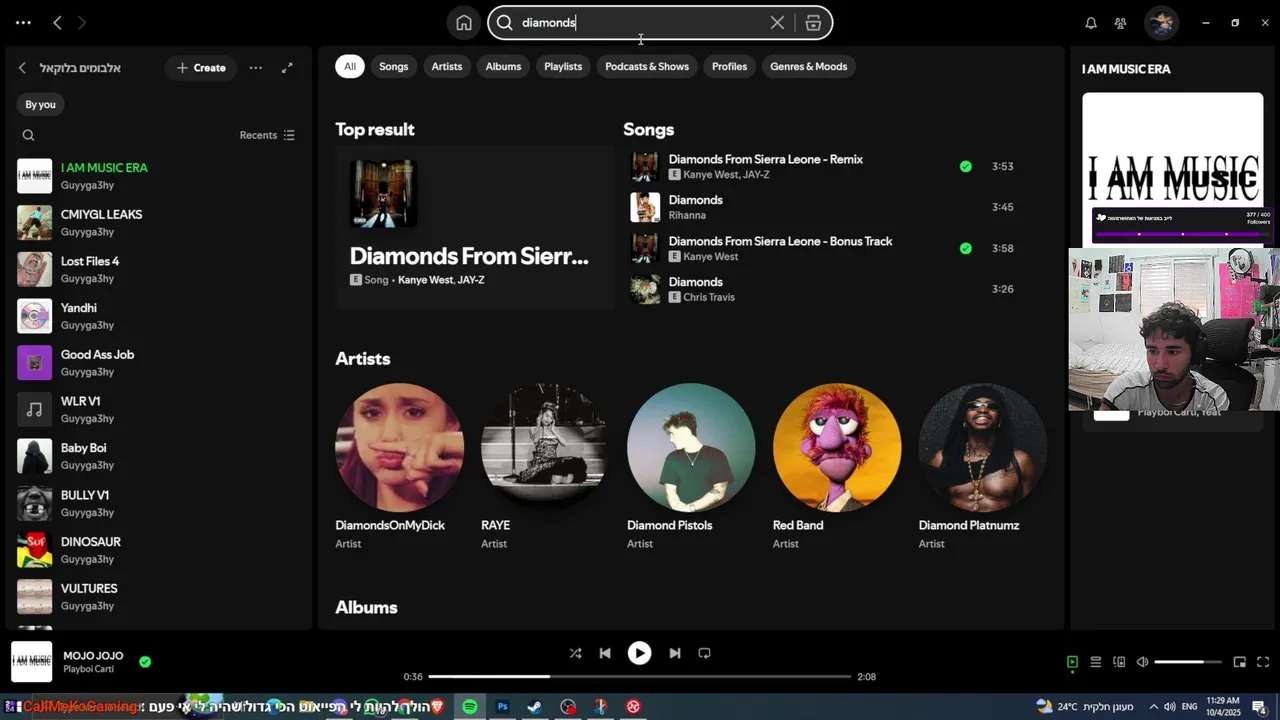The image size is (1280, 720).
Task: Toggle repeat mode
Action: point(704,653)
